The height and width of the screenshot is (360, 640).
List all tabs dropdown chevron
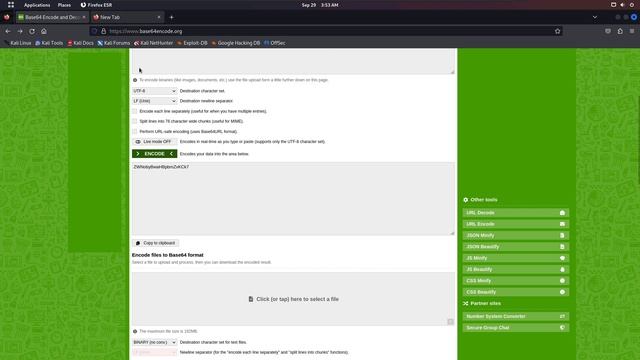point(595,17)
